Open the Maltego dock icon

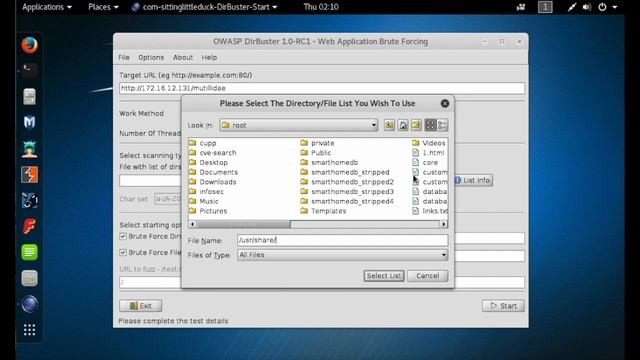29,200
